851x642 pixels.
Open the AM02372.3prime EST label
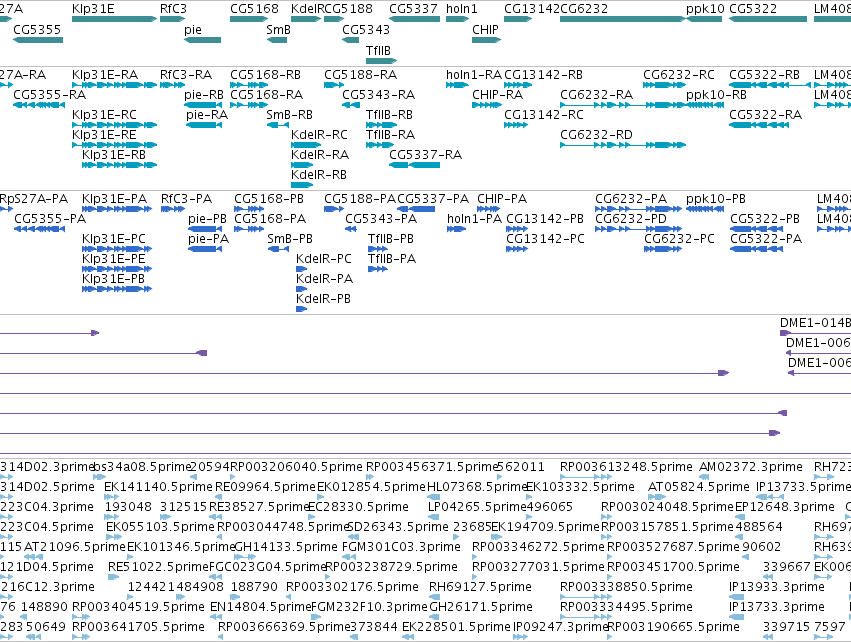751,467
